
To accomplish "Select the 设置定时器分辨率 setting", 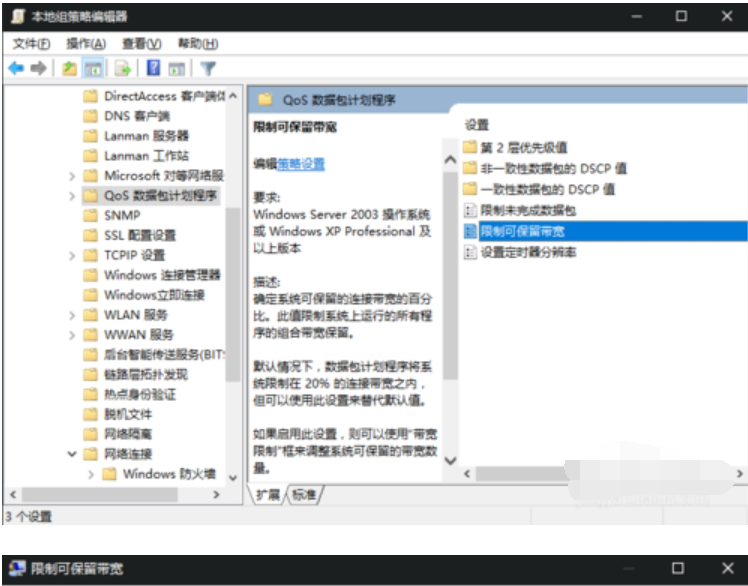I will click(527, 252).
